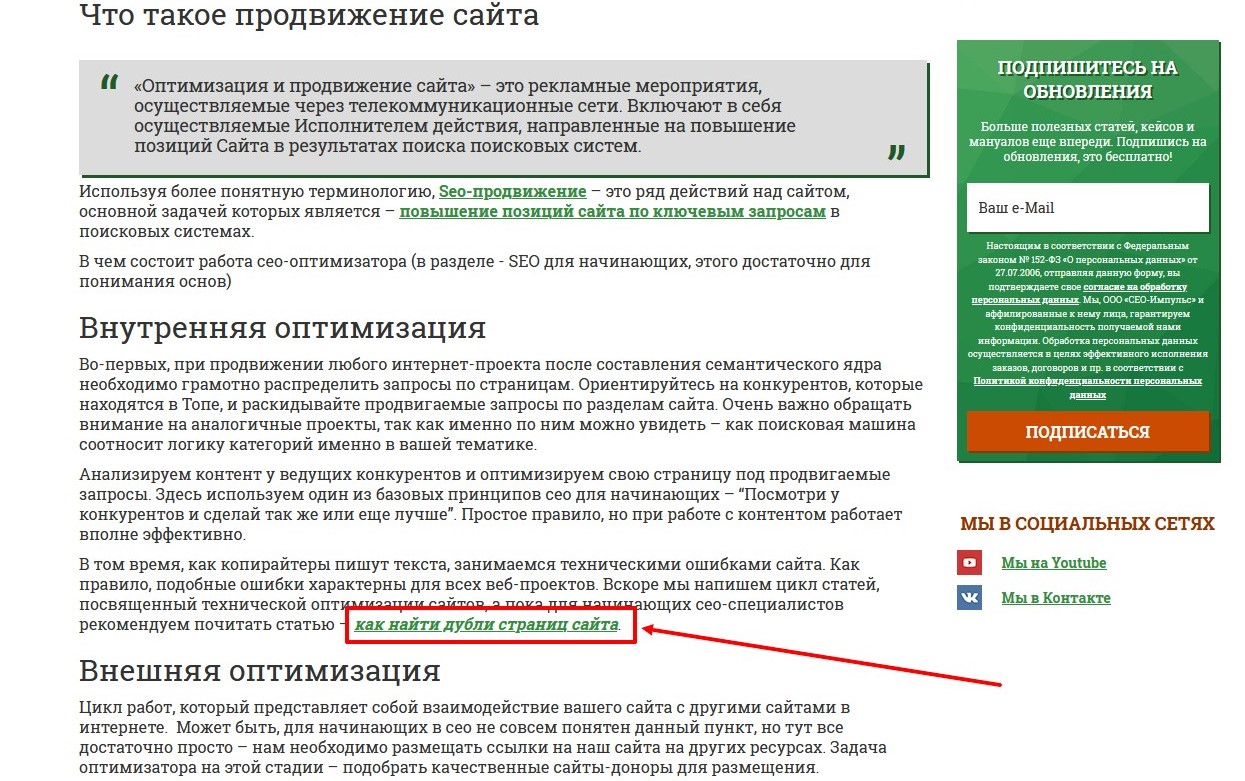Click the opening green quotation mark icon
The height and width of the screenshot is (781, 1245).
109,84
